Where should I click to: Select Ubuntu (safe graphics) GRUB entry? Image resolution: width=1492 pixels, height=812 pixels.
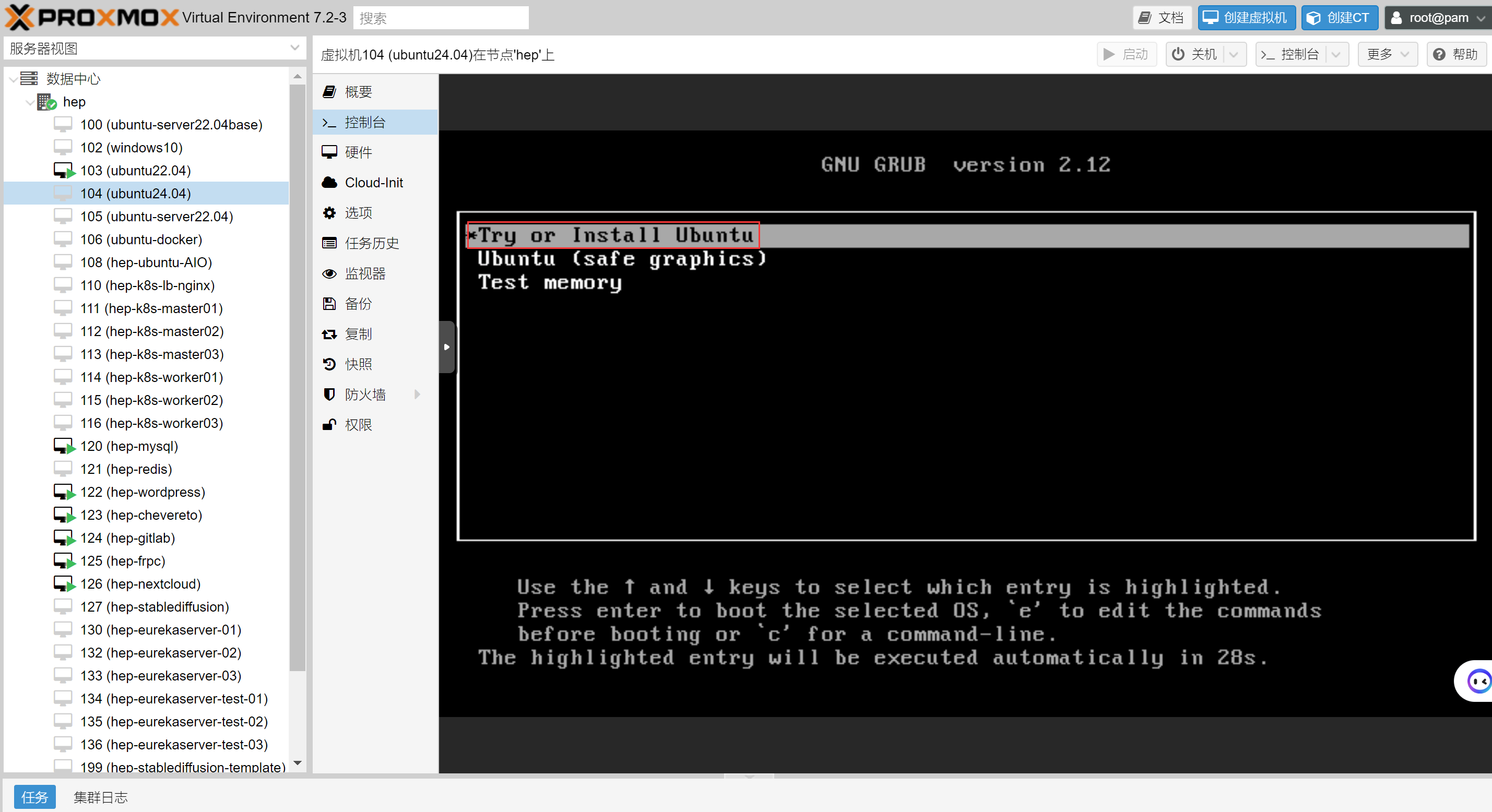coord(621,259)
